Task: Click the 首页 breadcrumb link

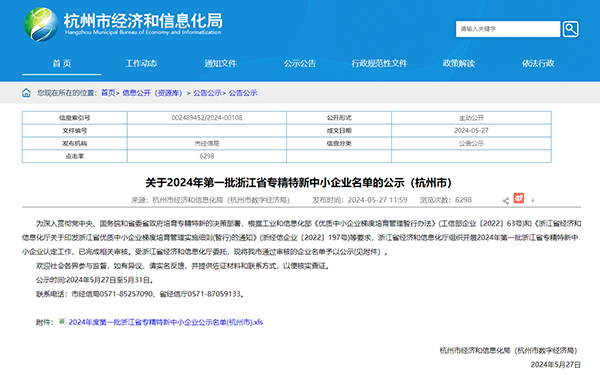Action: click(x=108, y=93)
